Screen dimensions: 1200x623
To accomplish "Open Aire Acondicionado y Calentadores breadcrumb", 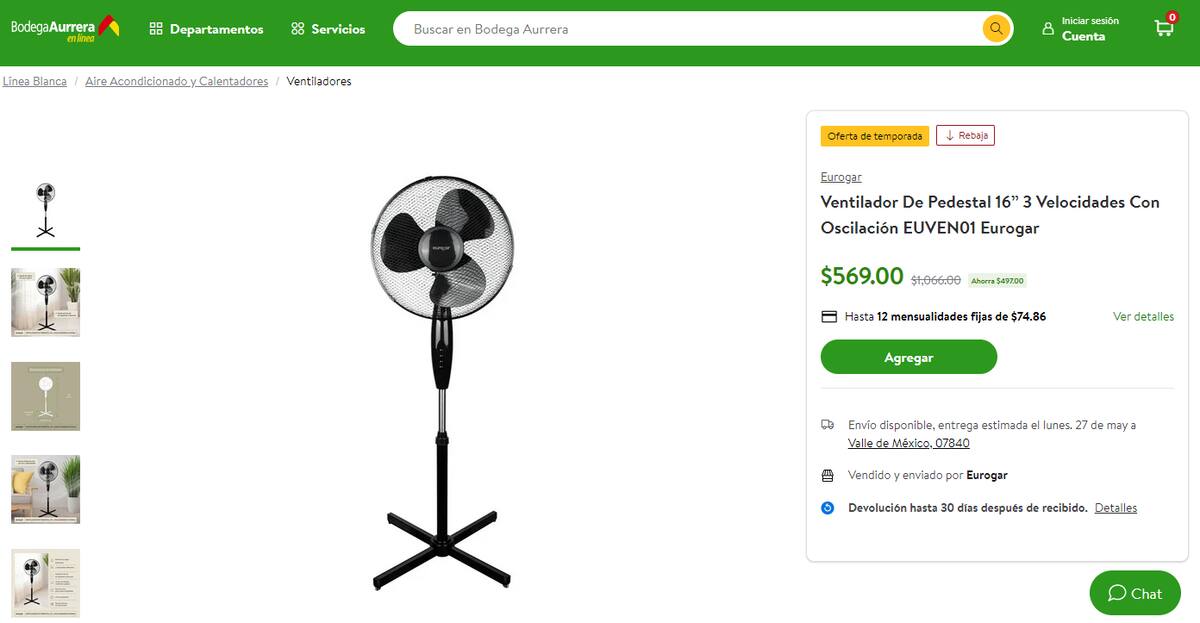I will pos(177,82).
